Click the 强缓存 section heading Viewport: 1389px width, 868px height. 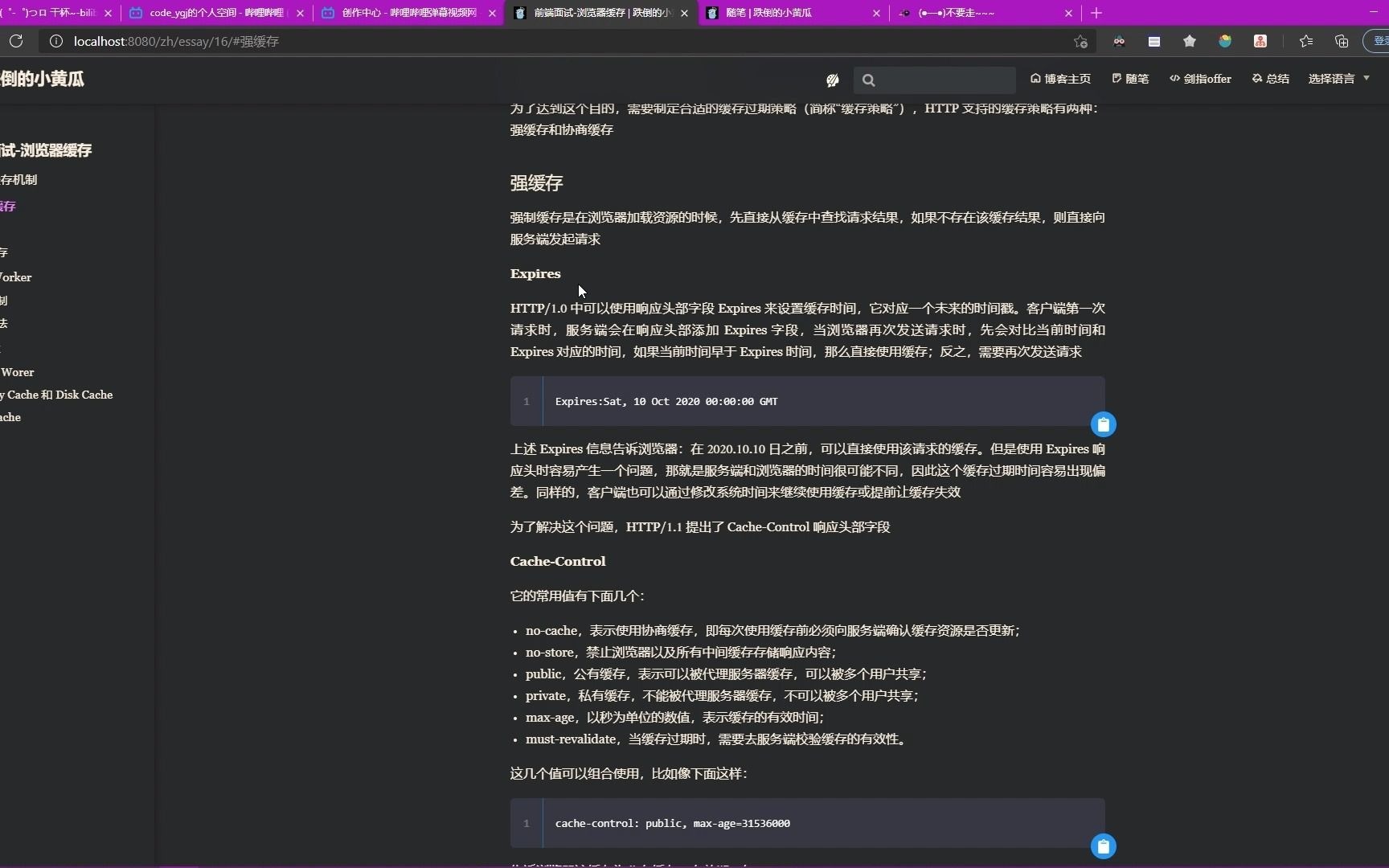click(x=536, y=183)
